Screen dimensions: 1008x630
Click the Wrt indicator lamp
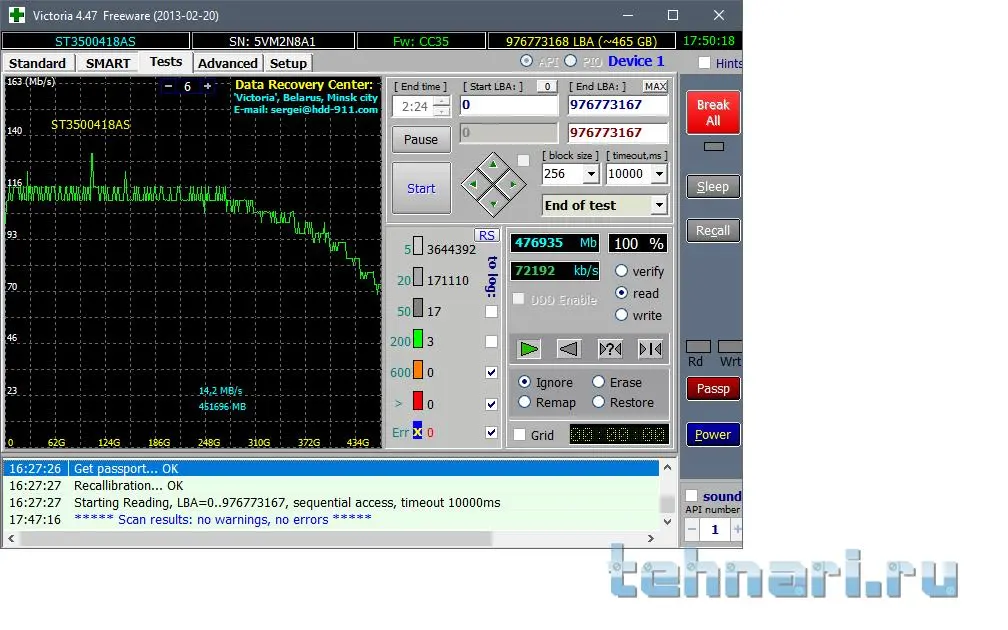pyautogui.click(x=730, y=347)
